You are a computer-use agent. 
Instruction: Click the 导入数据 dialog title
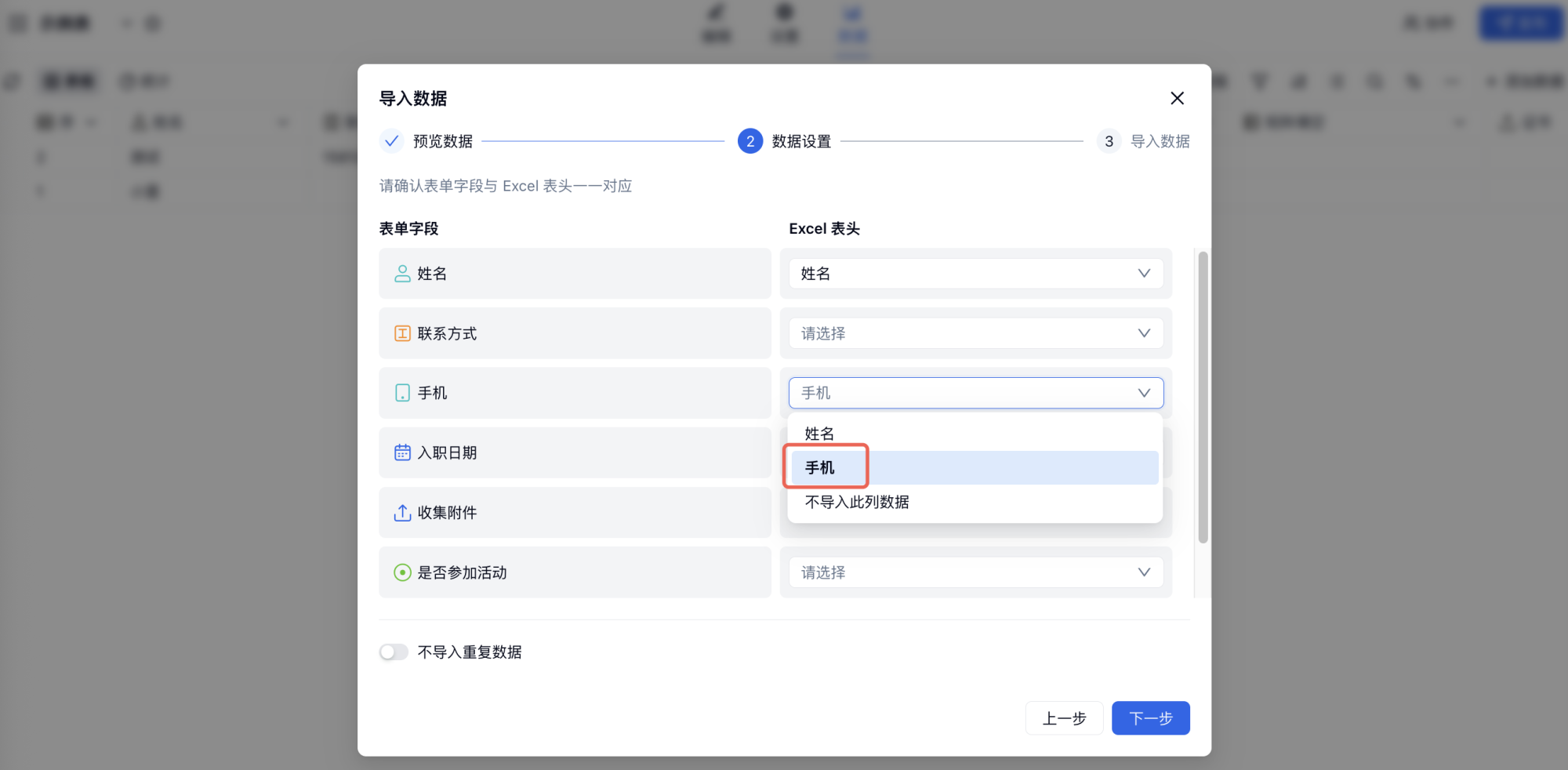(413, 98)
